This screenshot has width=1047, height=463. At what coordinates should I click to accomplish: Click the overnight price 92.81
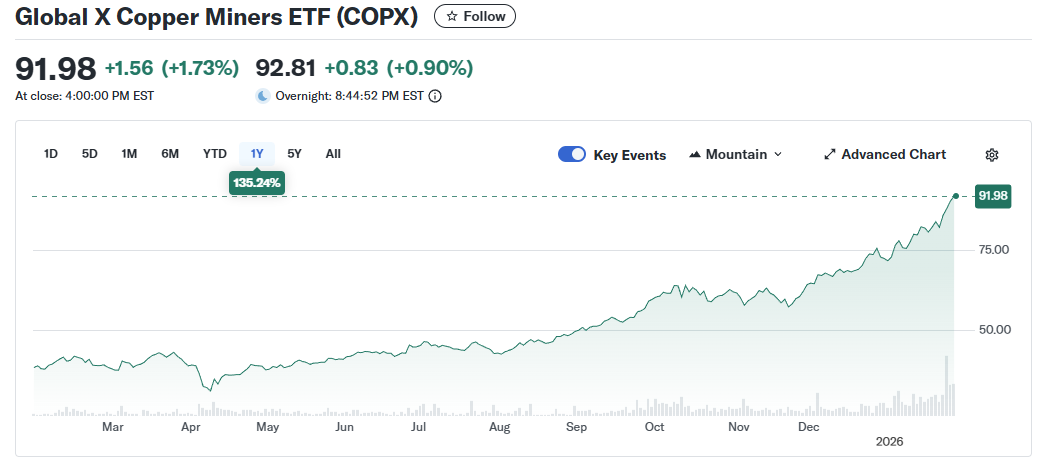(286, 68)
